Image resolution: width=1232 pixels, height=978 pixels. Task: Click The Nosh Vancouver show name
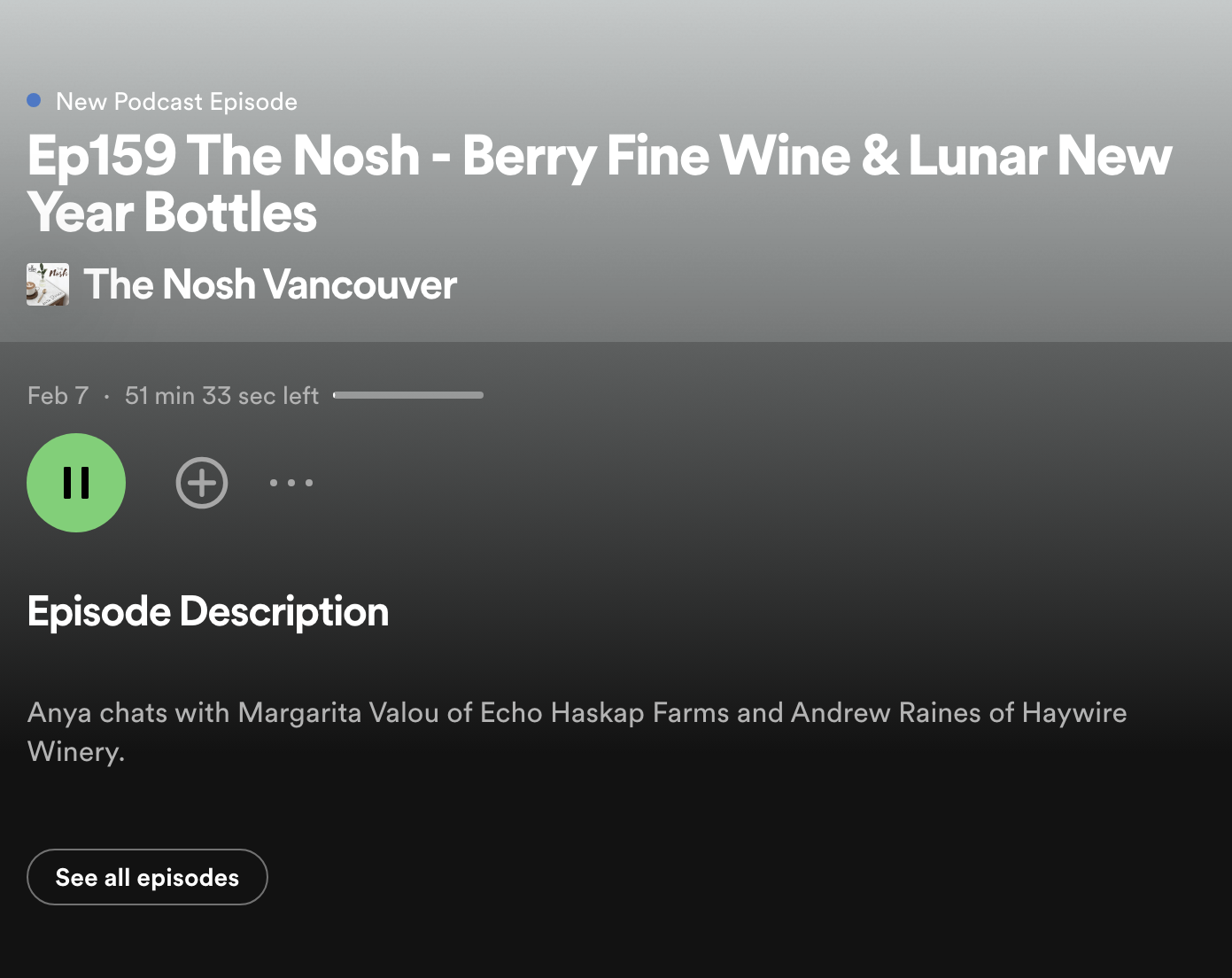(x=270, y=284)
